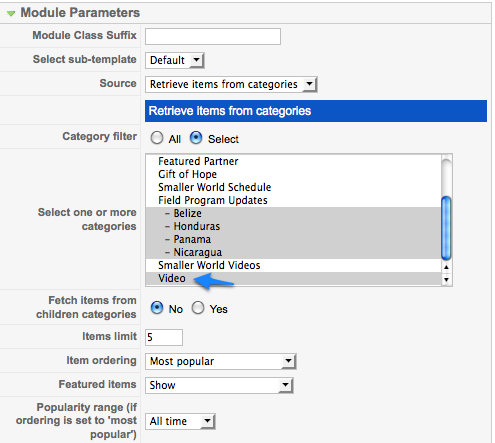Pick Field Program Updates category
Image resolution: width=495 pixels, height=443 pixels.
tap(213, 200)
